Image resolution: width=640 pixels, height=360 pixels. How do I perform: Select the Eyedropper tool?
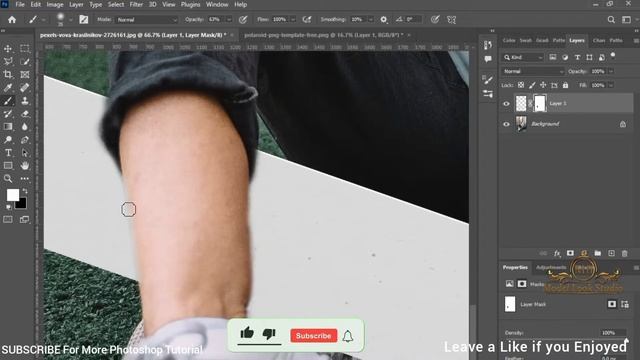(x=8, y=87)
